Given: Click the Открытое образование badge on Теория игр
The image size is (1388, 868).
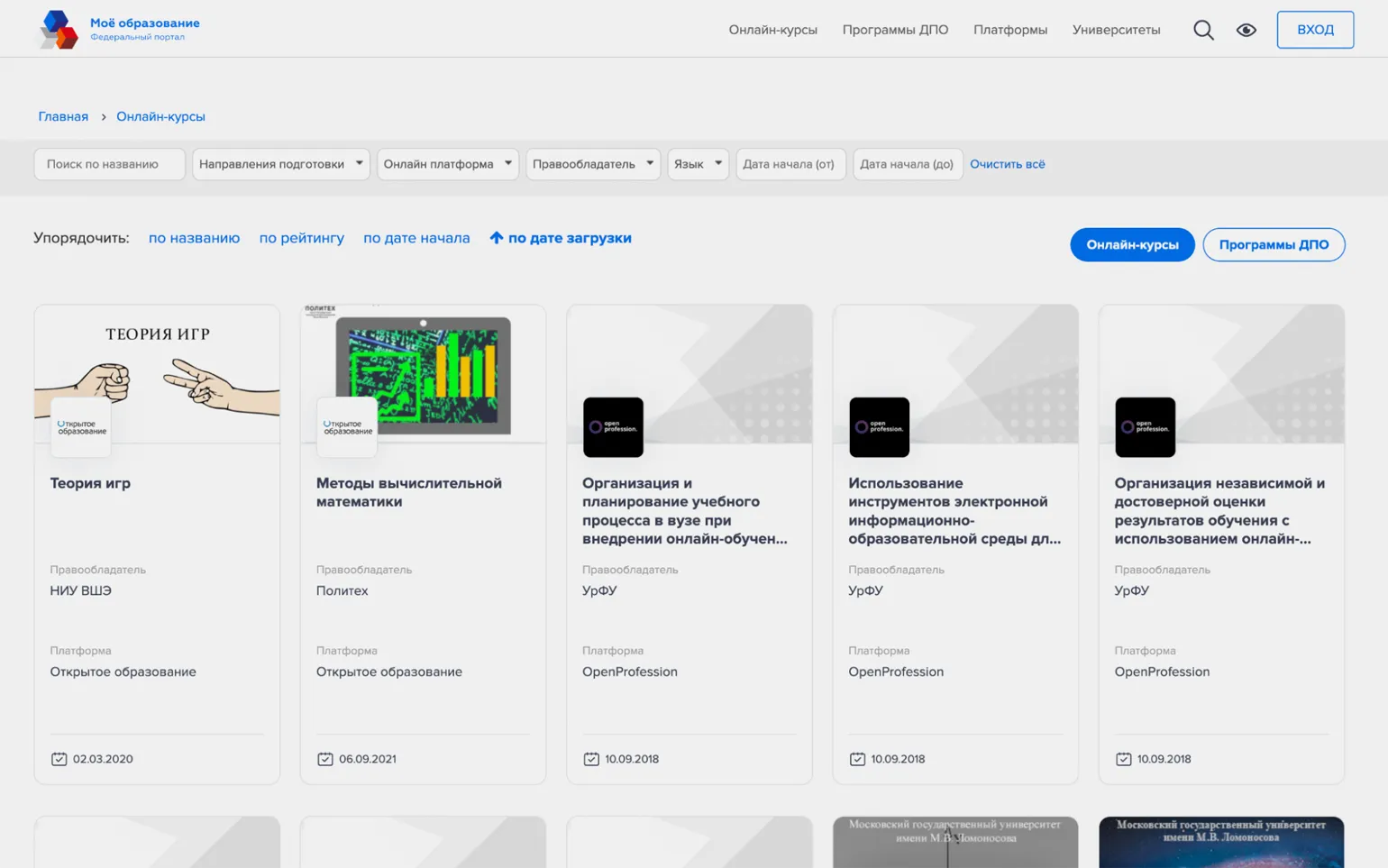Looking at the screenshot, I should click(x=81, y=427).
